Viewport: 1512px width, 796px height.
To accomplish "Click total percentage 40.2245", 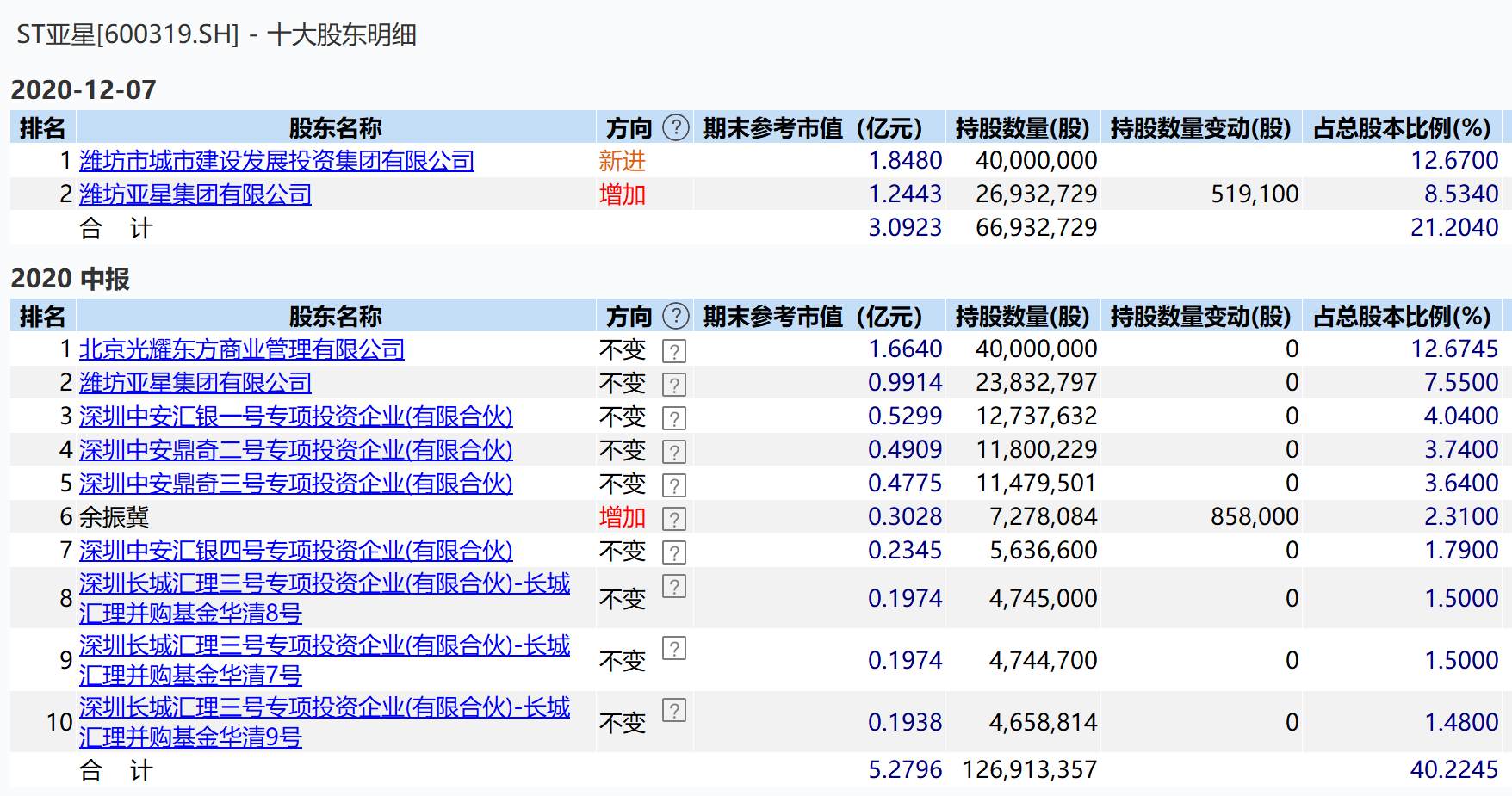I will 1454,769.
